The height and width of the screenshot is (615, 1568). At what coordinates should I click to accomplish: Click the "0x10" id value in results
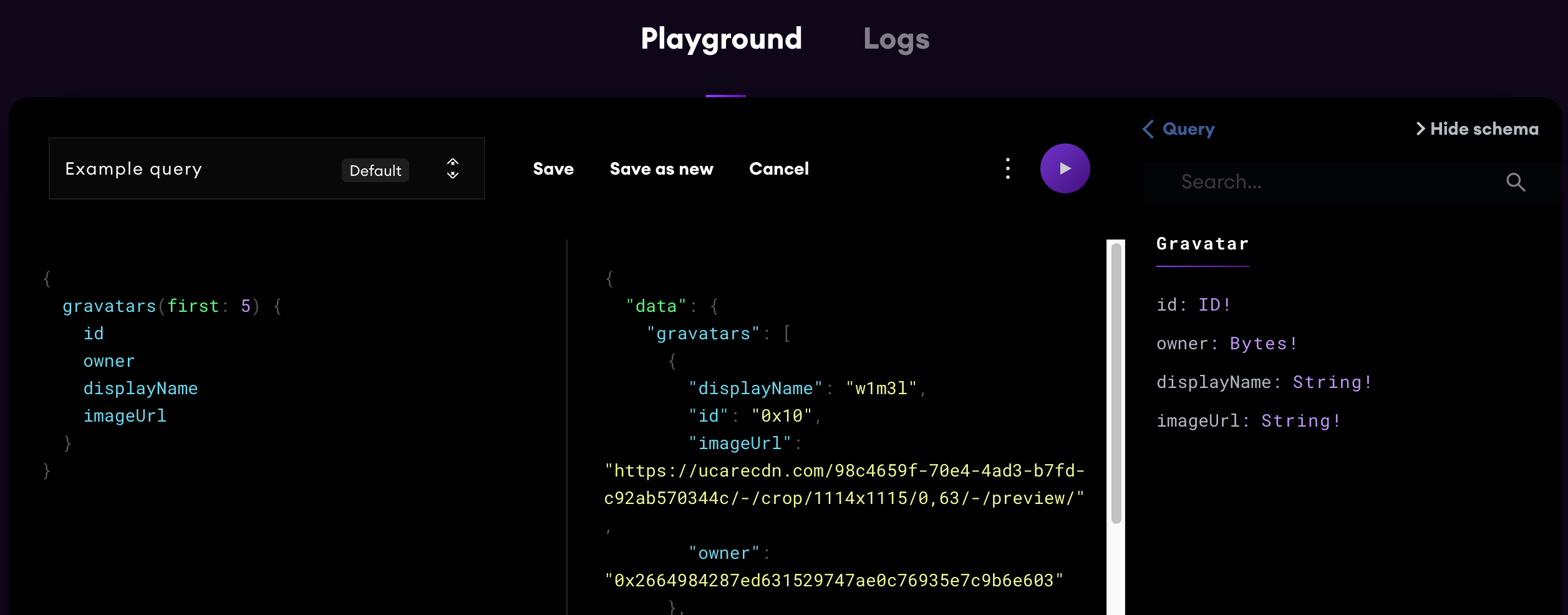point(782,416)
